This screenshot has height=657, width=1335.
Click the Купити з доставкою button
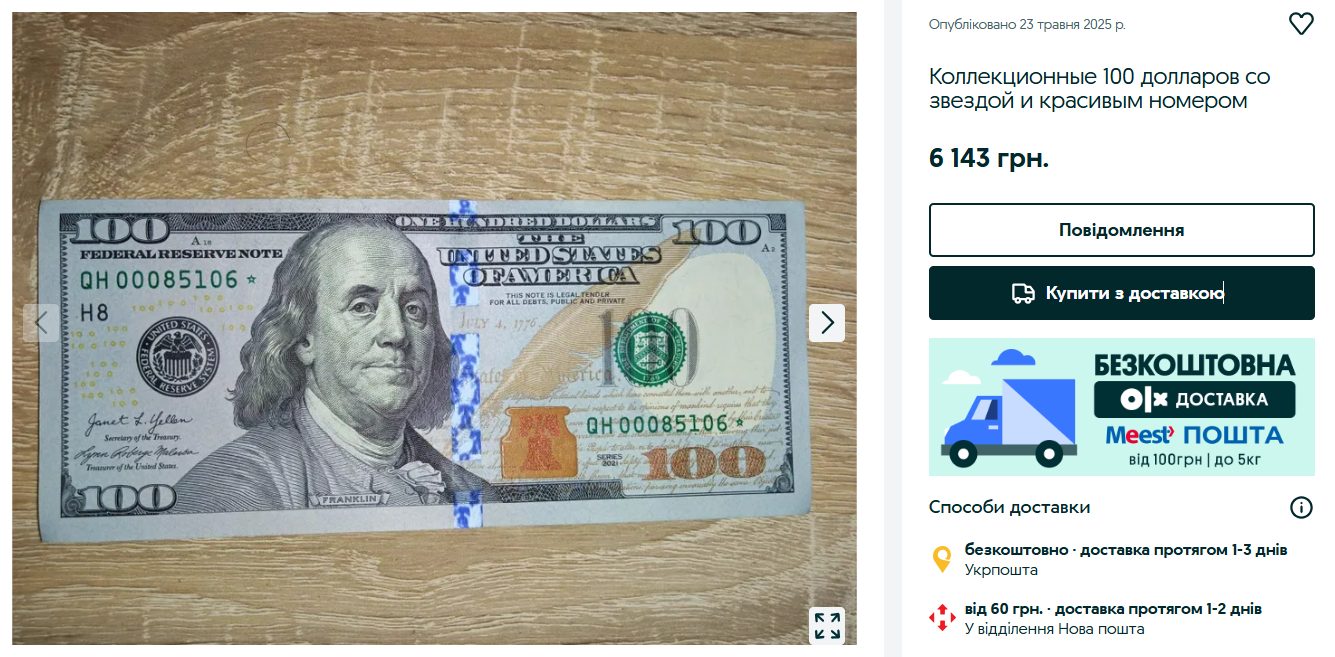point(1121,293)
